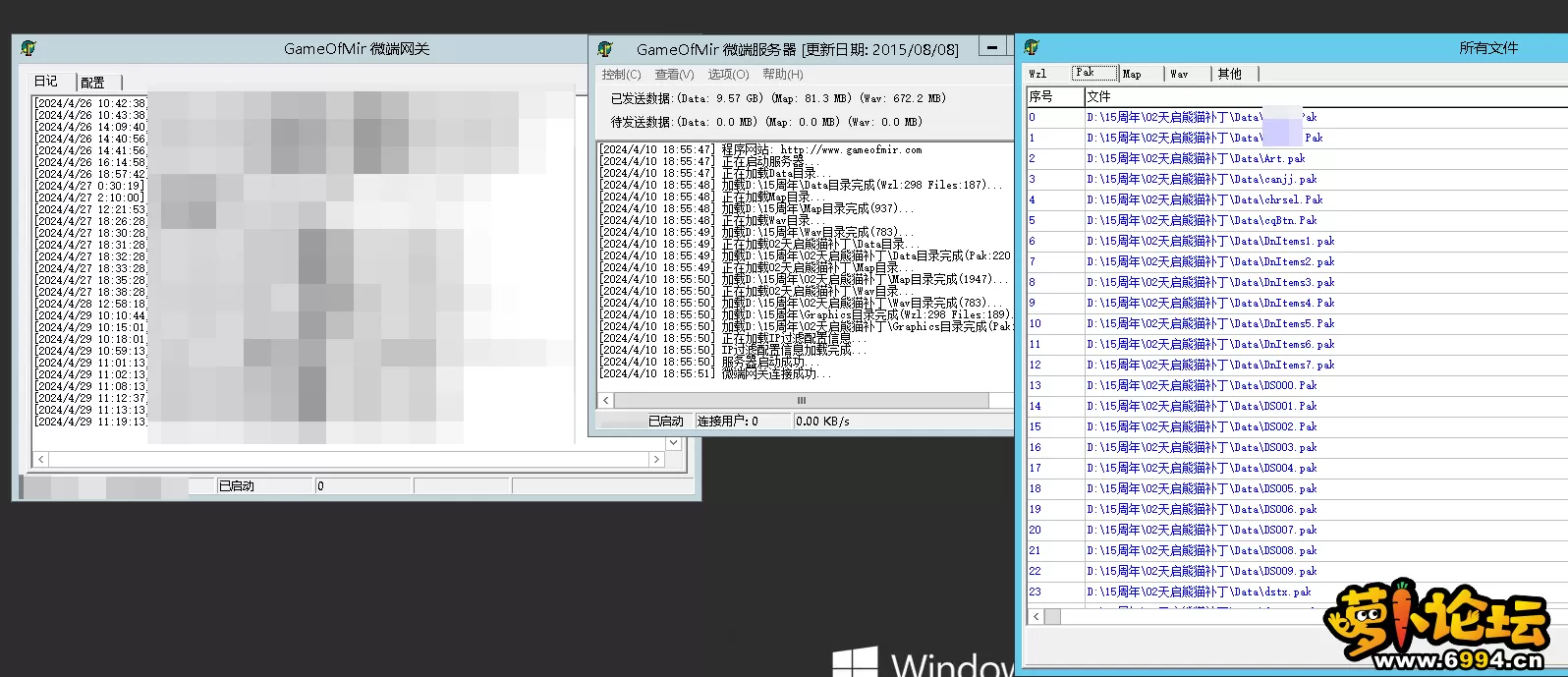Select the Wzl tab in 所有文件
This screenshot has height=677, width=1568.
[x=1037, y=74]
